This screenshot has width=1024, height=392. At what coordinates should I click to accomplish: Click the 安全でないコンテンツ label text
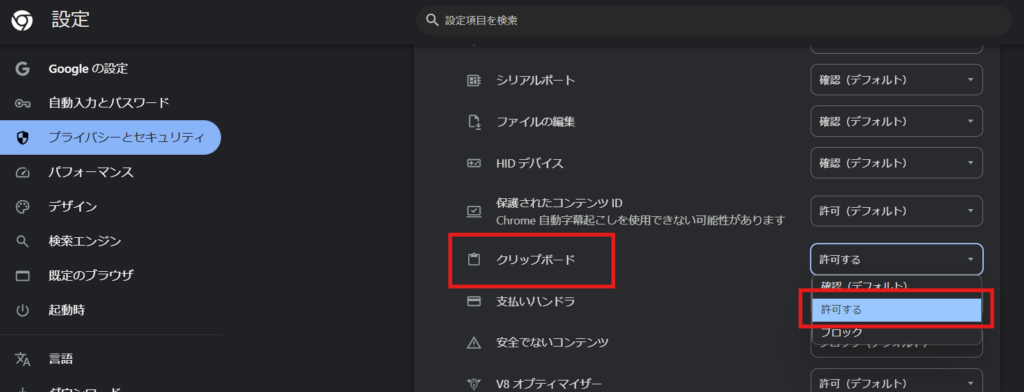pyautogui.click(x=552, y=342)
